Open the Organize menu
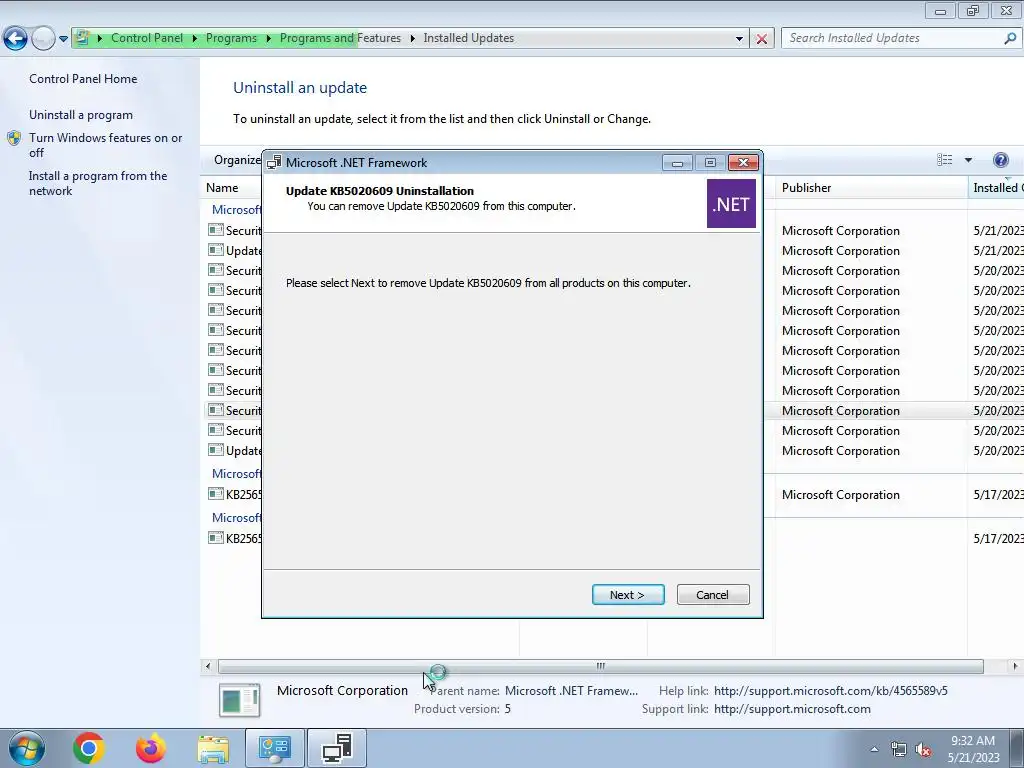 pyautogui.click(x=238, y=160)
